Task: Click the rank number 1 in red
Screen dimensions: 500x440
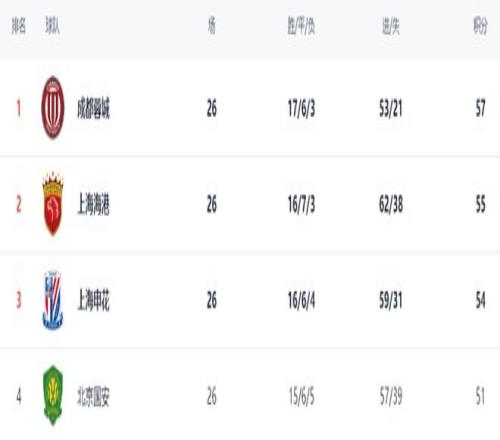Action: [x=19, y=108]
